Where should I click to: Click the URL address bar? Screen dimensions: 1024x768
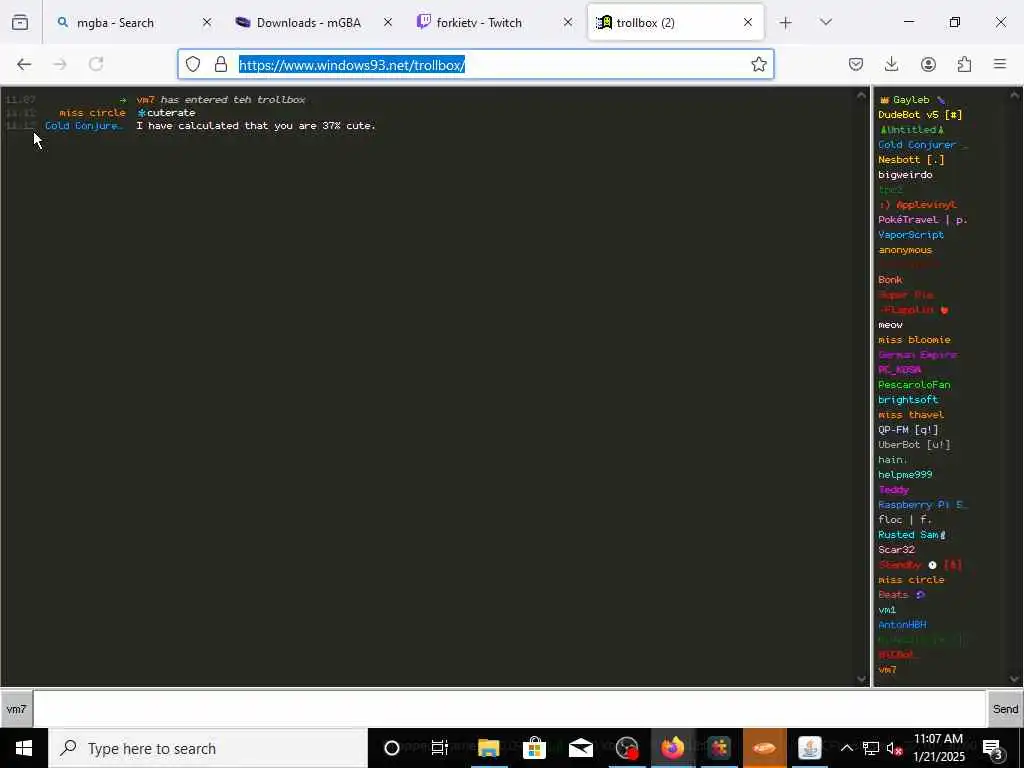click(x=475, y=64)
